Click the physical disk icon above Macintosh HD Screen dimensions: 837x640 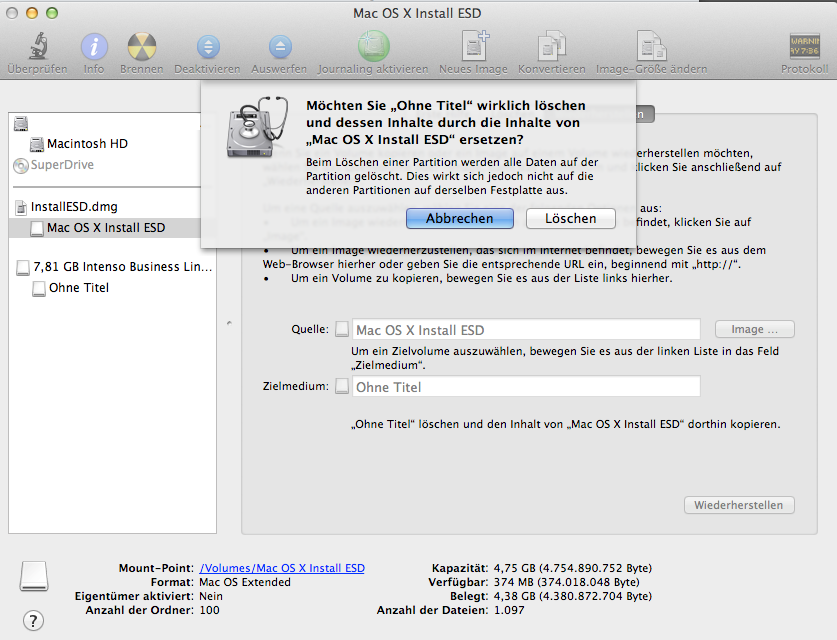(x=21, y=124)
